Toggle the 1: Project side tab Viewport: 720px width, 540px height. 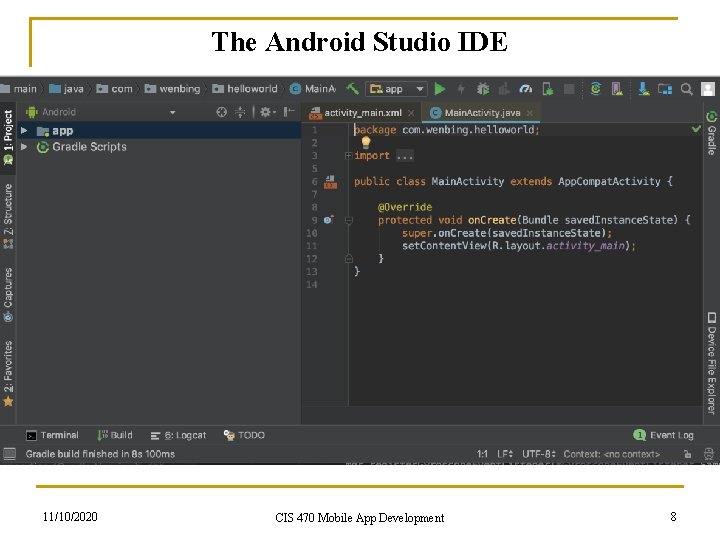[8, 137]
